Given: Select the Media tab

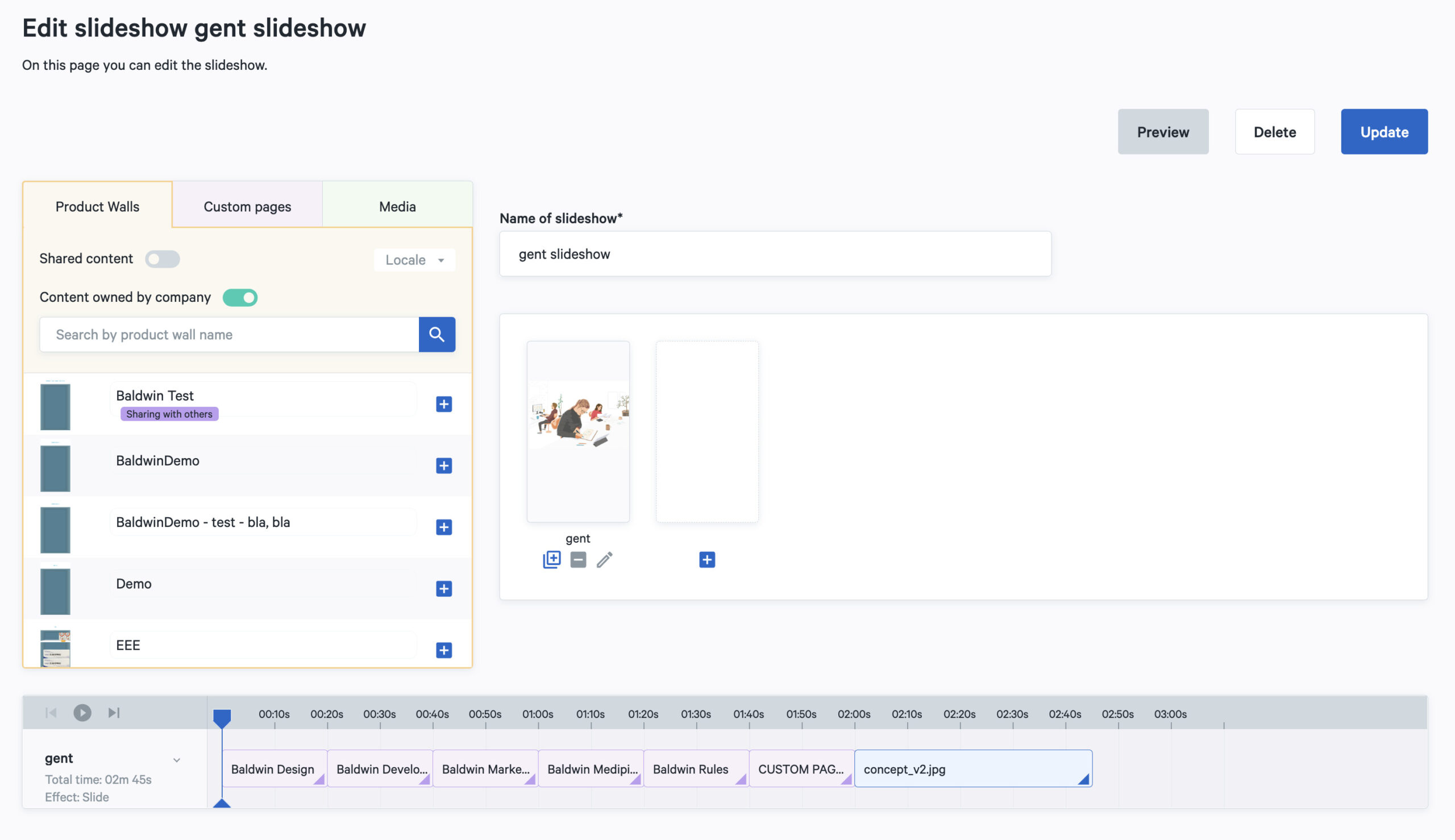Looking at the screenshot, I should tap(397, 205).
